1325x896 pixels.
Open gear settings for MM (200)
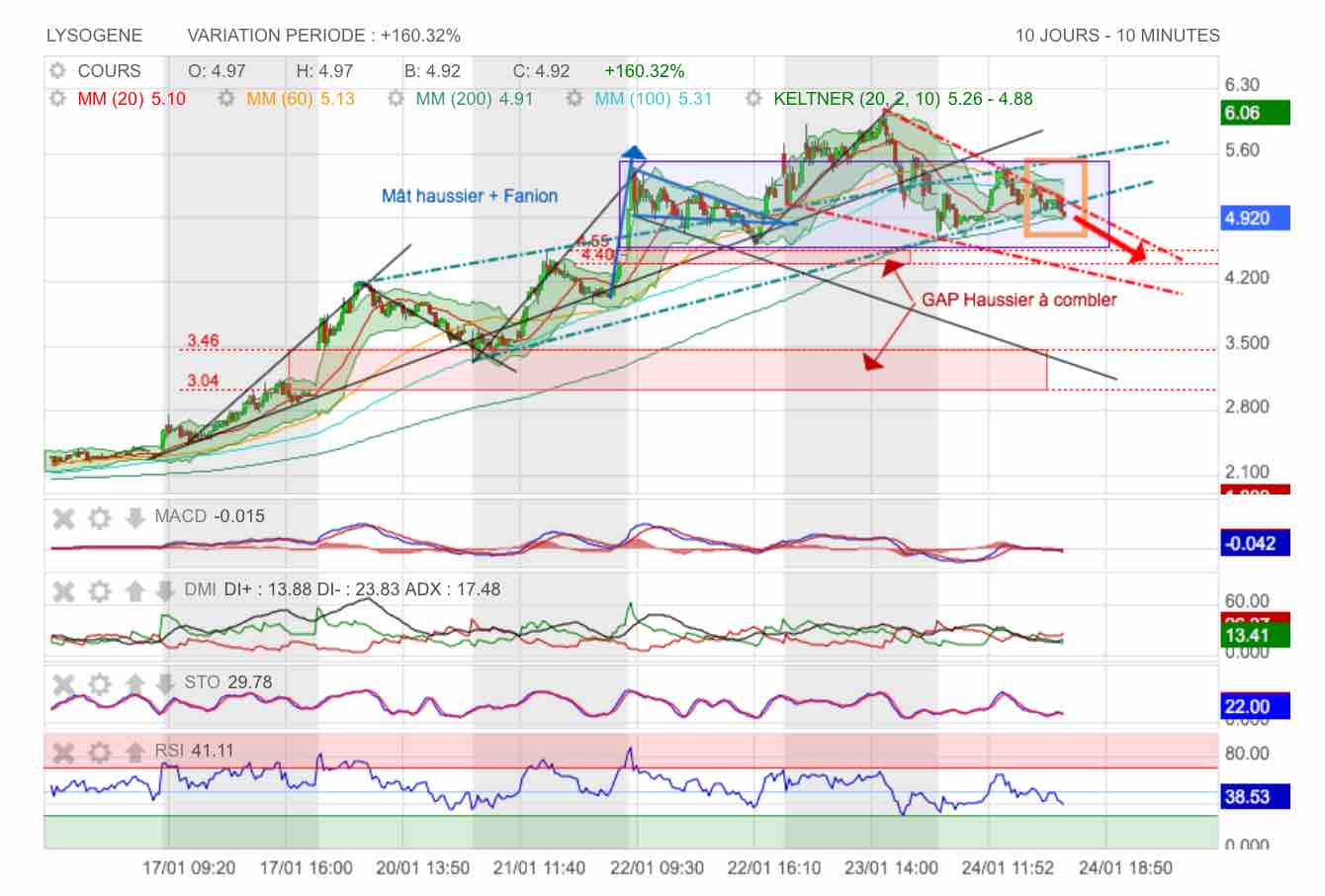coord(396,99)
